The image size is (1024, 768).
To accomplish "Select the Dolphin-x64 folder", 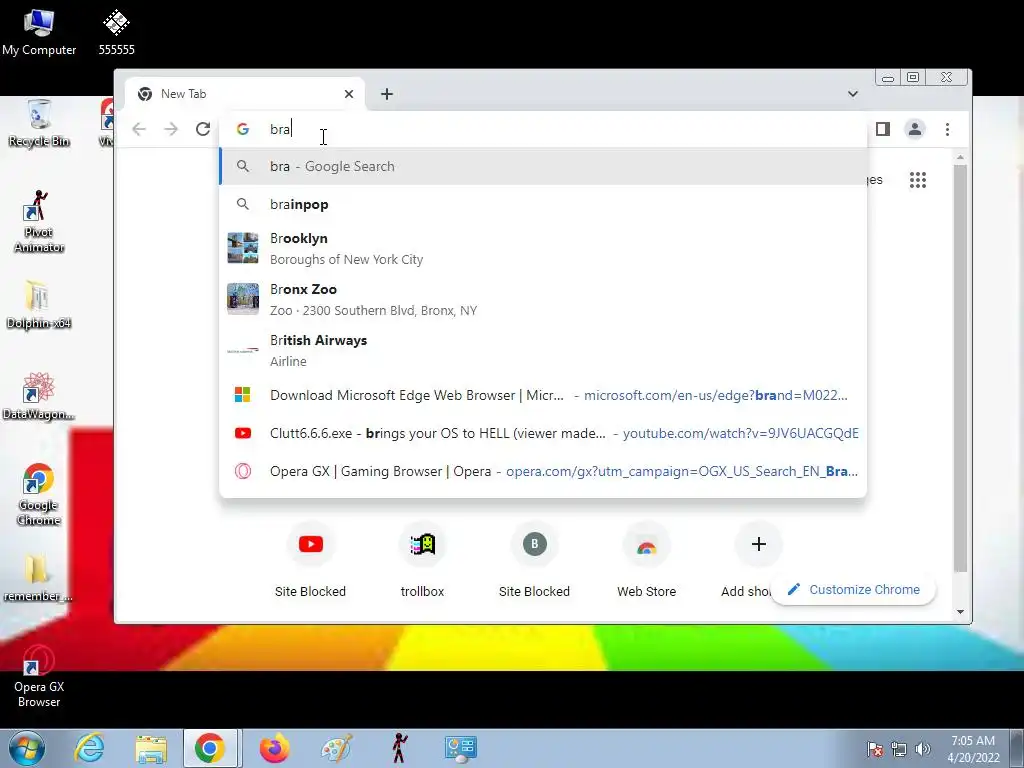I will pyautogui.click(x=39, y=305).
